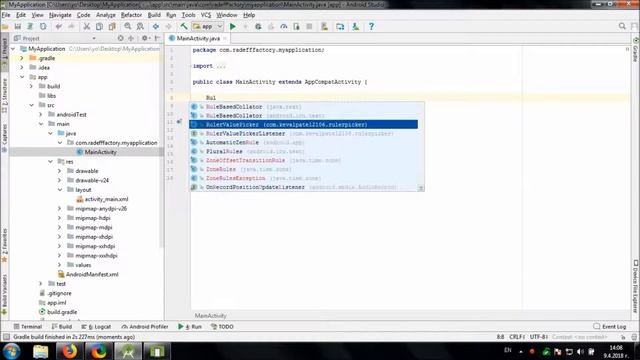
Task: Expand the .gradle folder
Action: pyautogui.click(x=22, y=58)
